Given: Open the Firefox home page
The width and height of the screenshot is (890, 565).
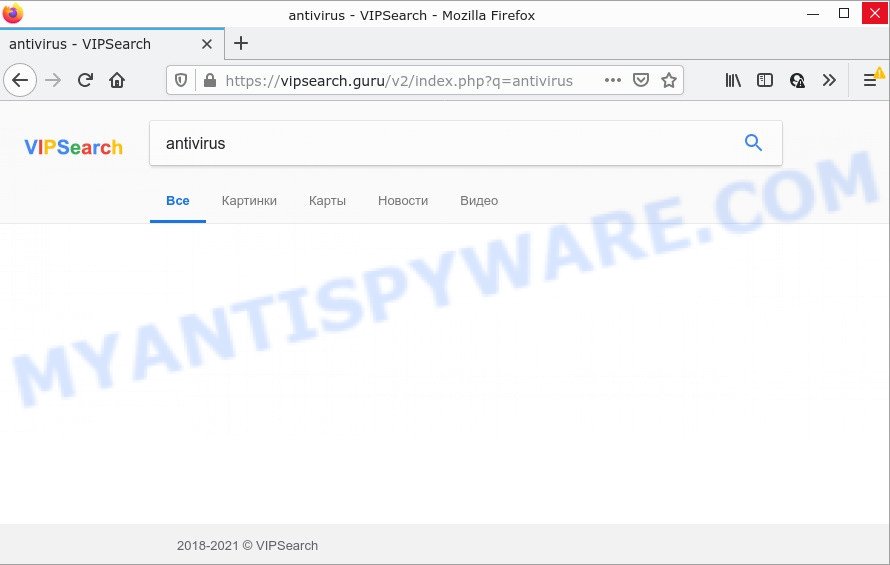Looking at the screenshot, I should pos(117,81).
